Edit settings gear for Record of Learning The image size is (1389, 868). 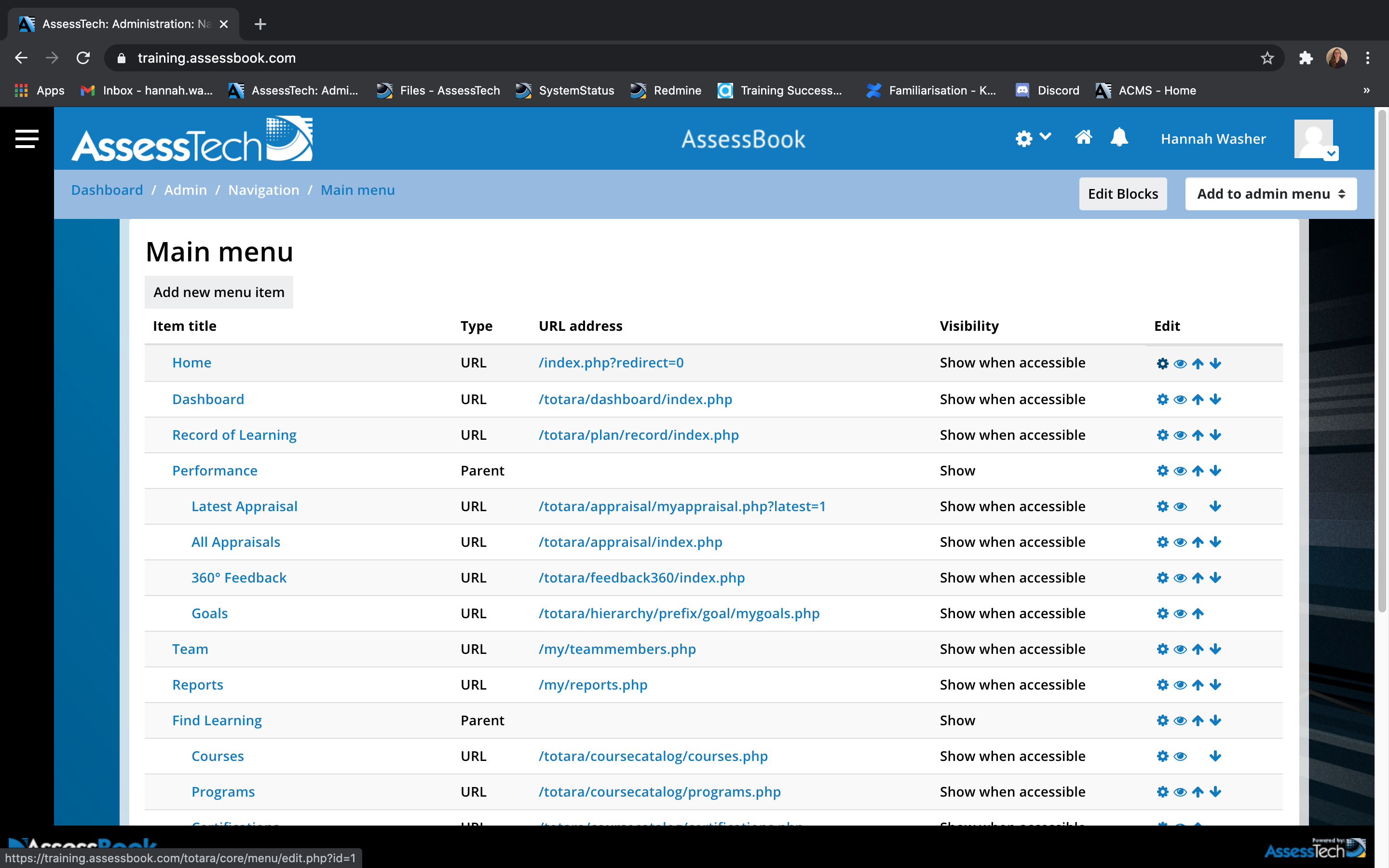coord(1162,435)
